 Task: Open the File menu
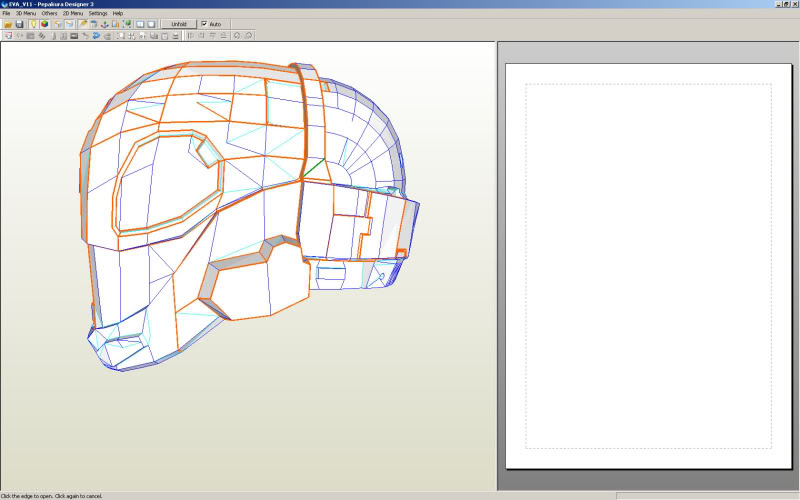[6, 13]
